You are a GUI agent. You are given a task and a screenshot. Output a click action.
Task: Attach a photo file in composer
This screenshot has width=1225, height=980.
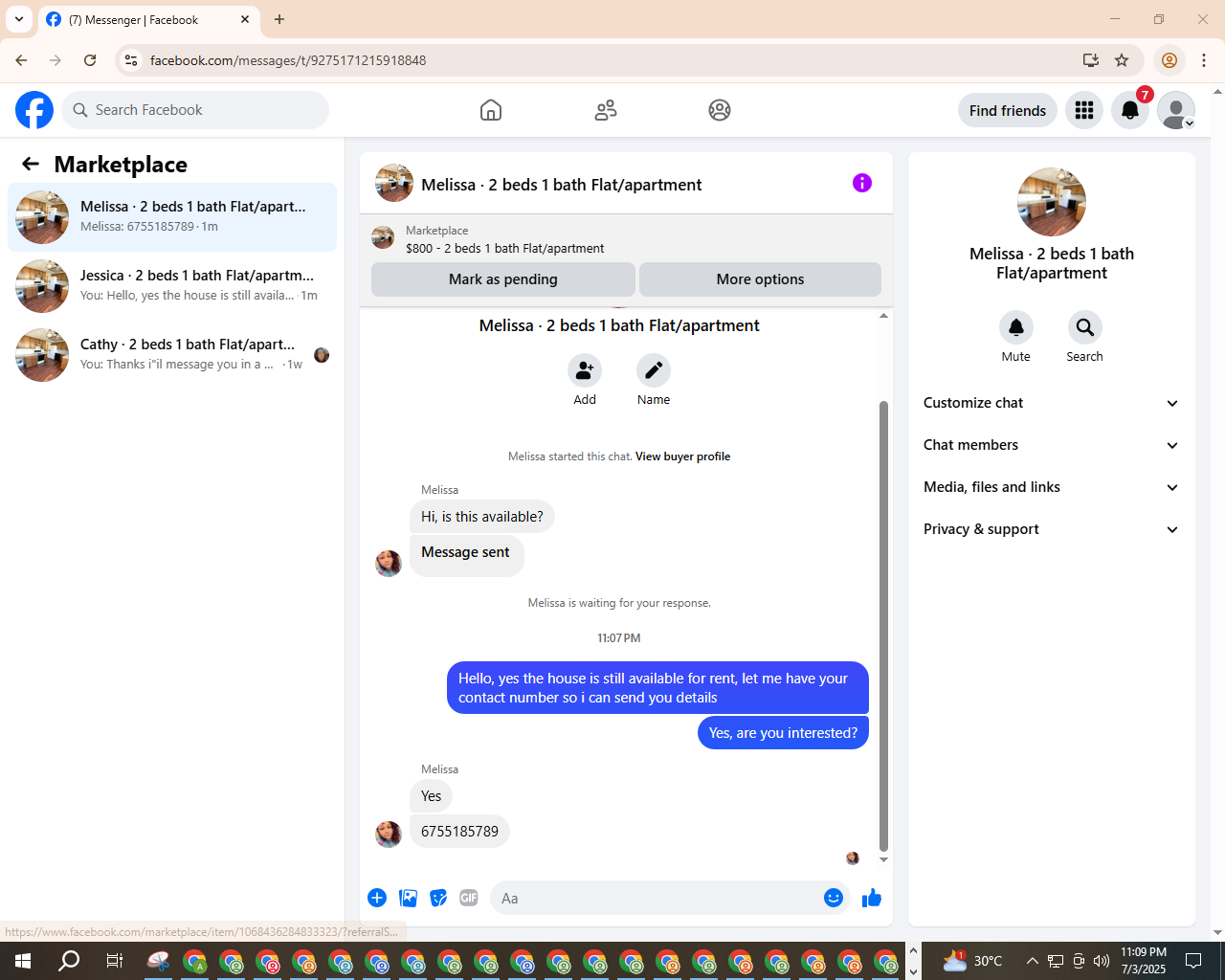click(409, 898)
